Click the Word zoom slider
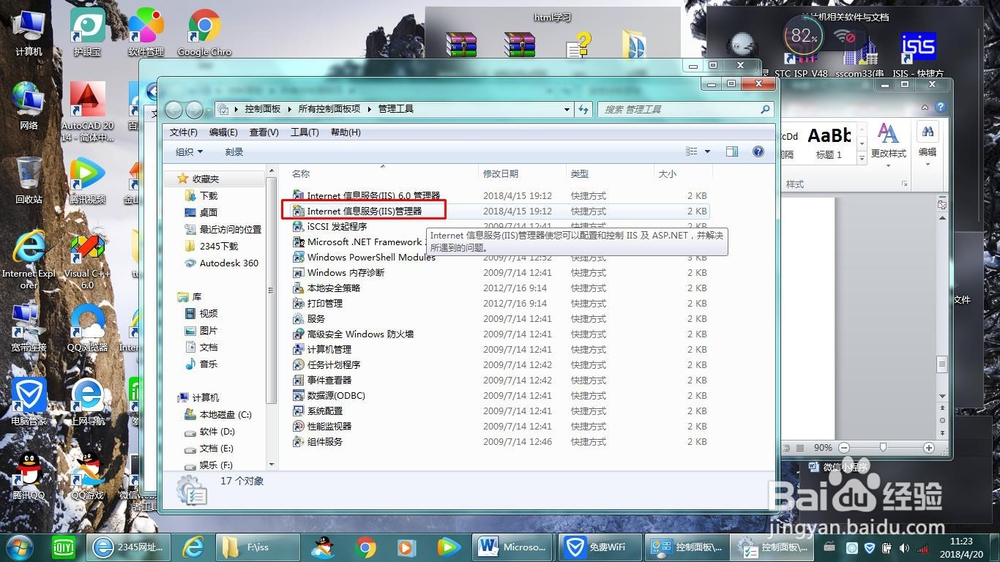Screen dimensions: 1000x562 pos(883,448)
